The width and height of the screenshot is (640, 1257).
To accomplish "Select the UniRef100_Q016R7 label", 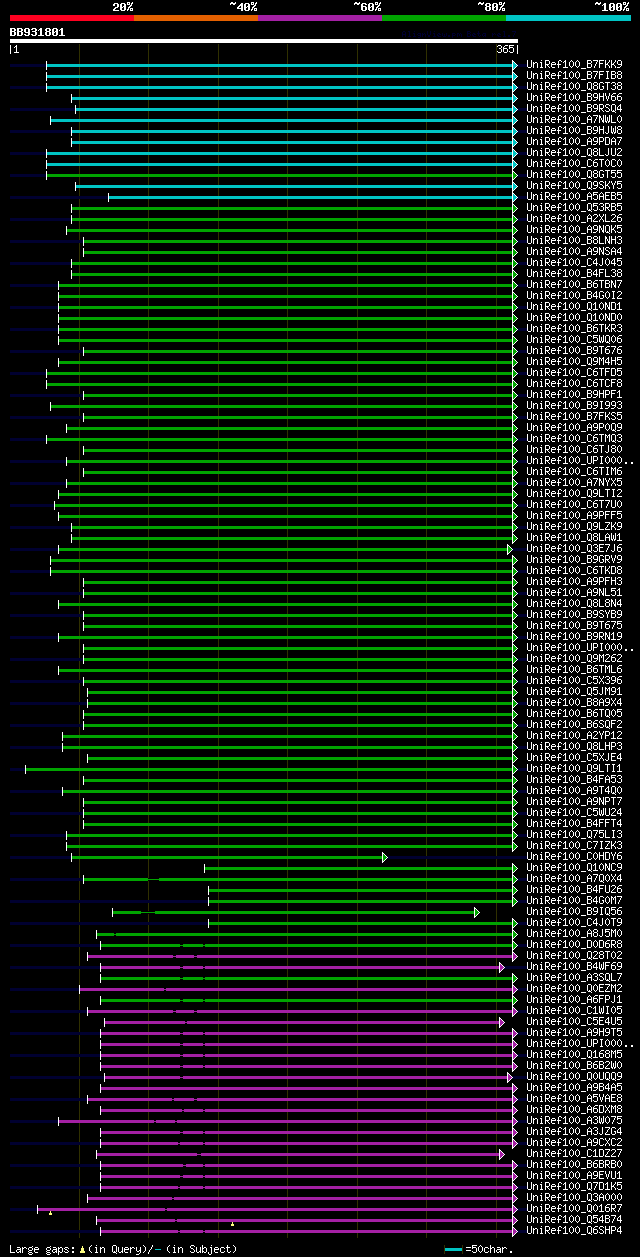I will point(574,1209).
